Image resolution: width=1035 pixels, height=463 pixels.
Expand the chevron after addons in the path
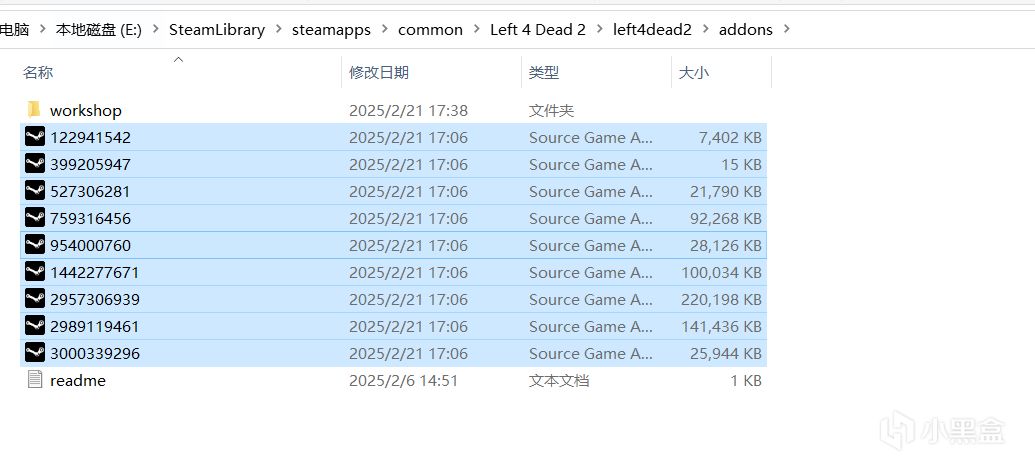(787, 29)
